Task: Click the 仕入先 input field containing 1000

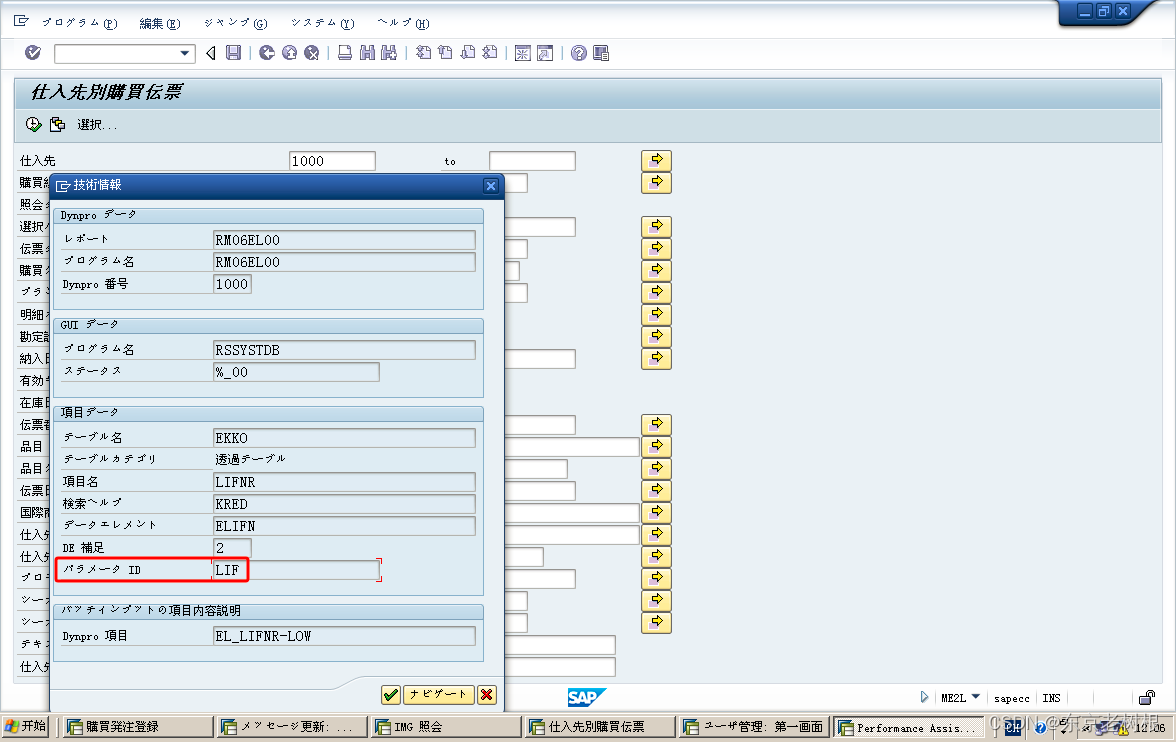Action: coord(332,160)
